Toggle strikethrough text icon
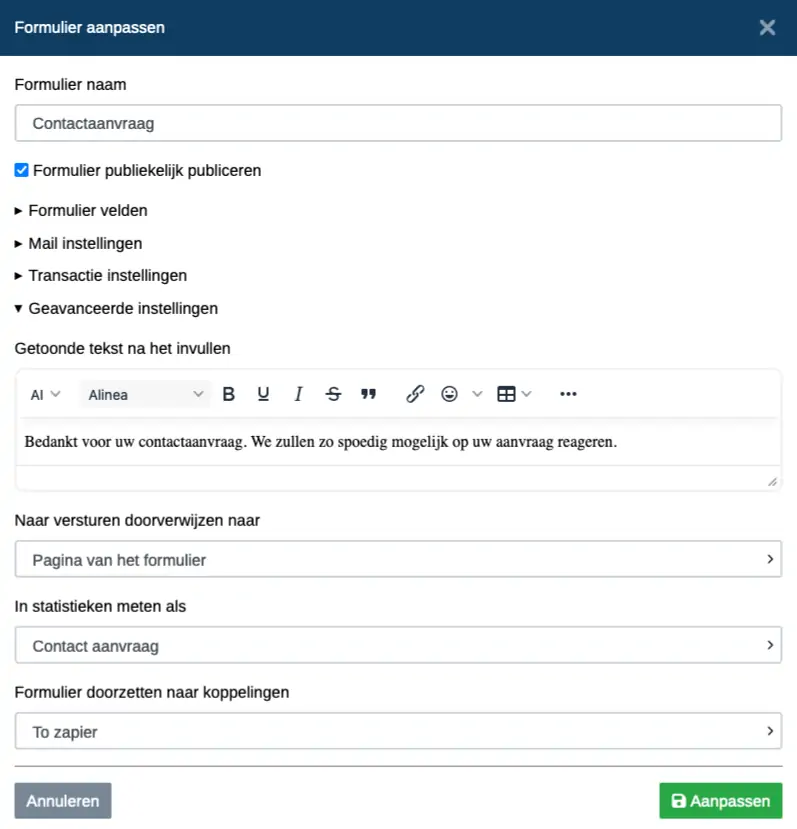797x829 pixels. click(x=333, y=394)
